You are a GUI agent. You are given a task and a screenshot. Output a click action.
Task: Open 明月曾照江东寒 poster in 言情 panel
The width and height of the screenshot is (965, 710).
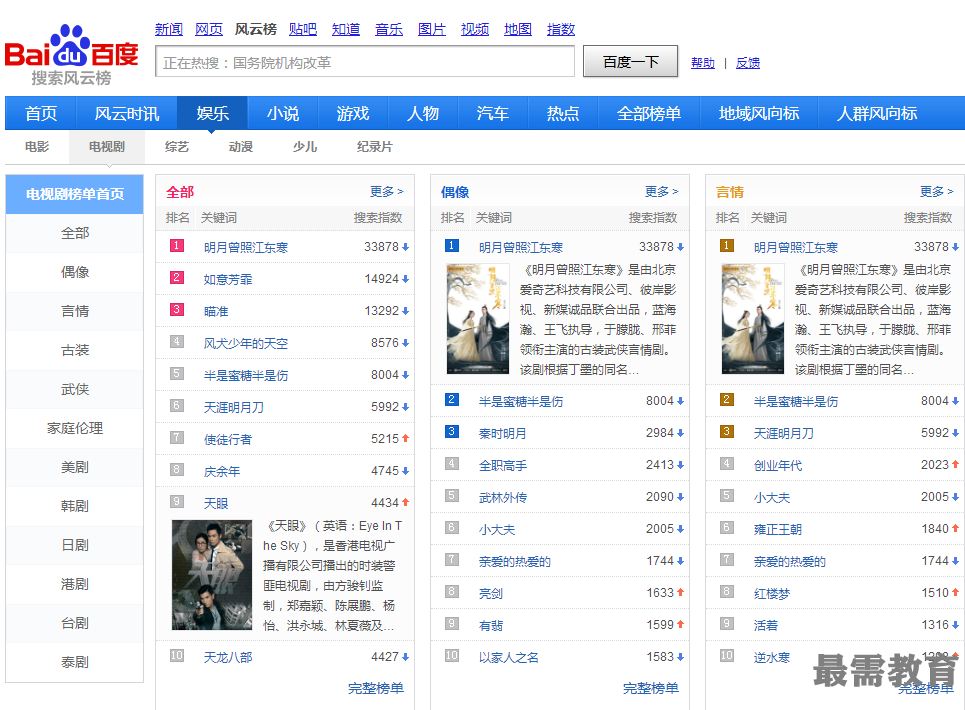coord(753,319)
